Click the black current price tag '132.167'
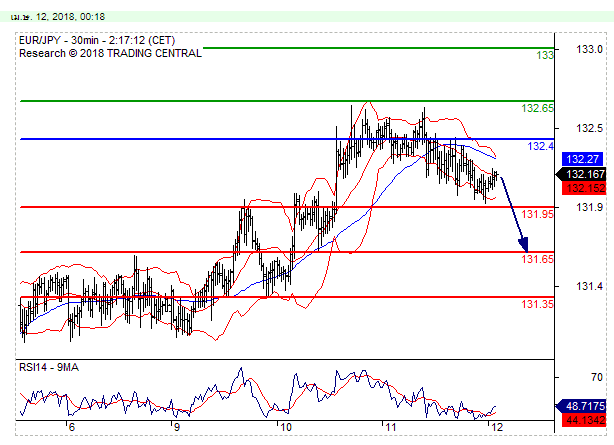Viewport: 614px width, 445px height. pos(581,174)
